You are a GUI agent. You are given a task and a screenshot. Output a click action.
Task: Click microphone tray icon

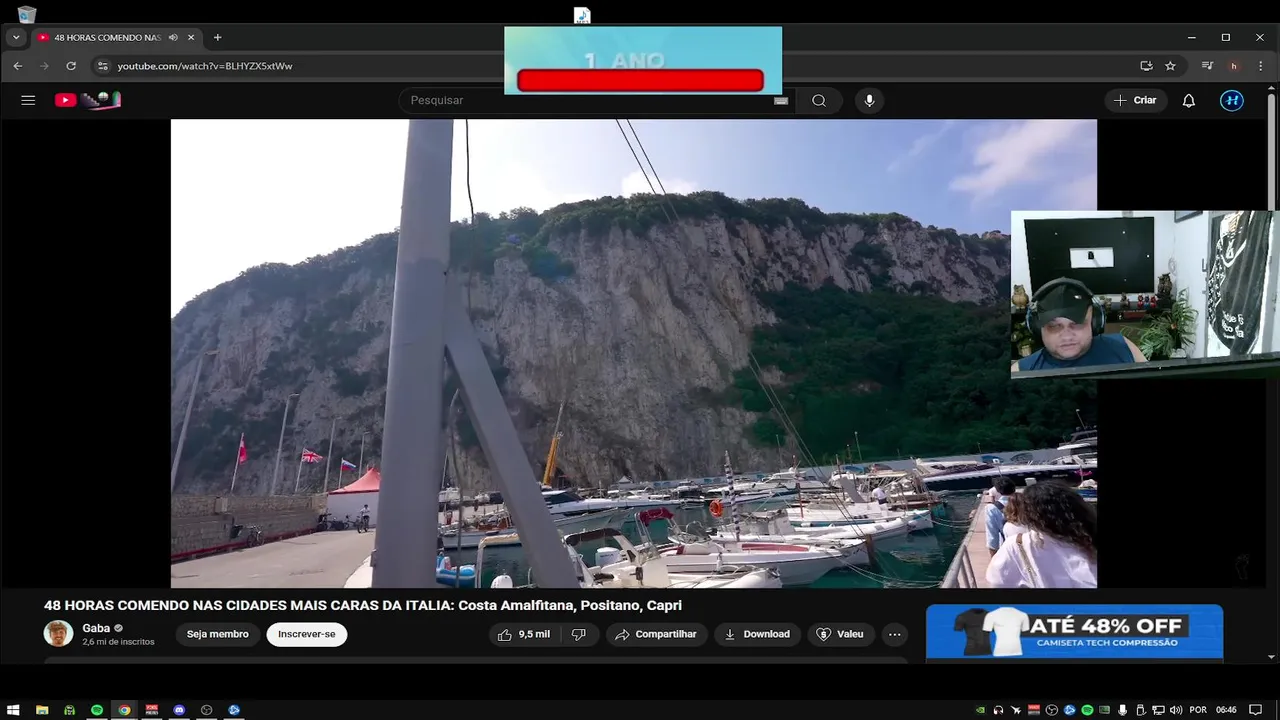pos(1123,710)
